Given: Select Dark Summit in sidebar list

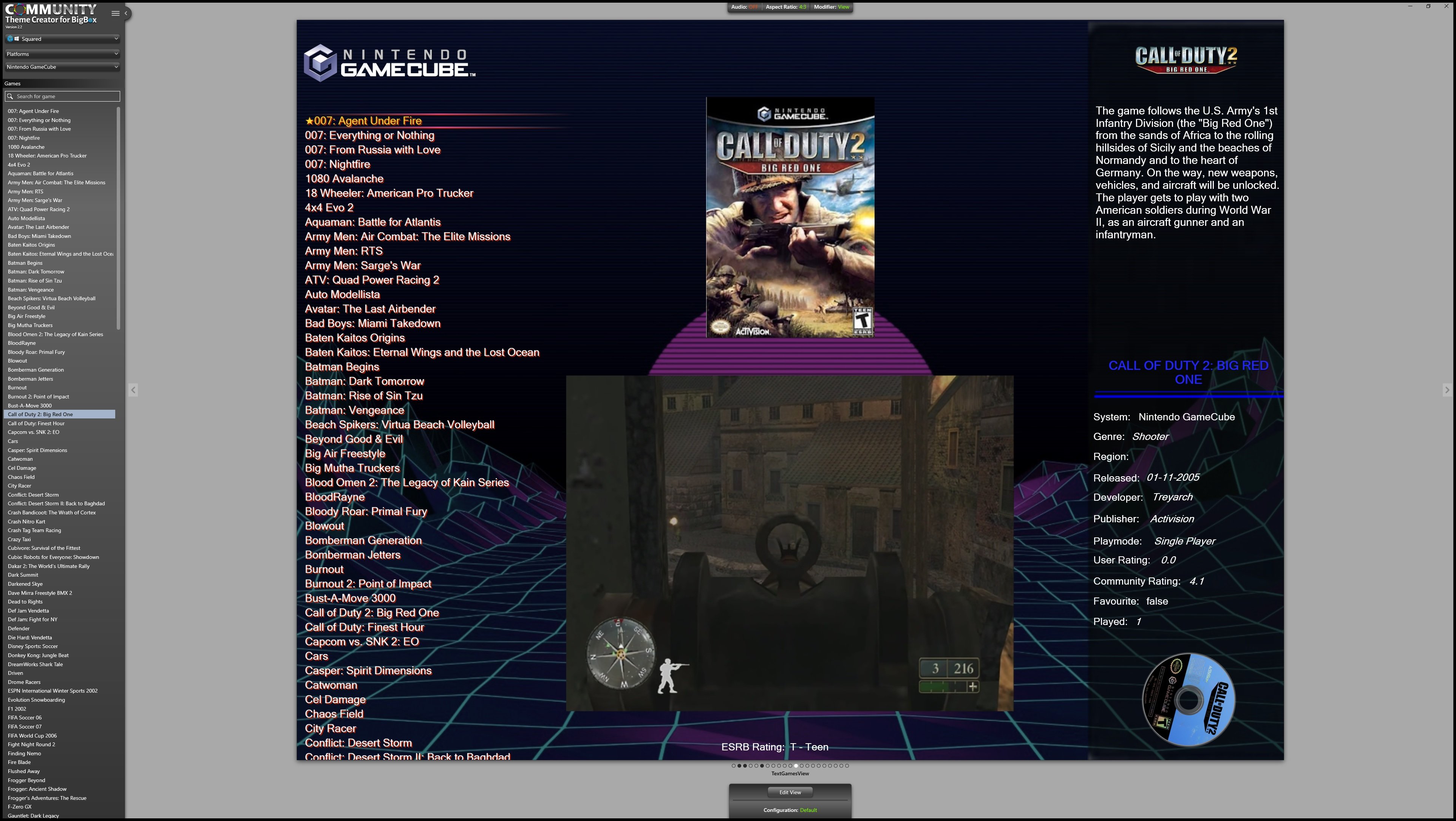Looking at the screenshot, I should click(x=23, y=575).
